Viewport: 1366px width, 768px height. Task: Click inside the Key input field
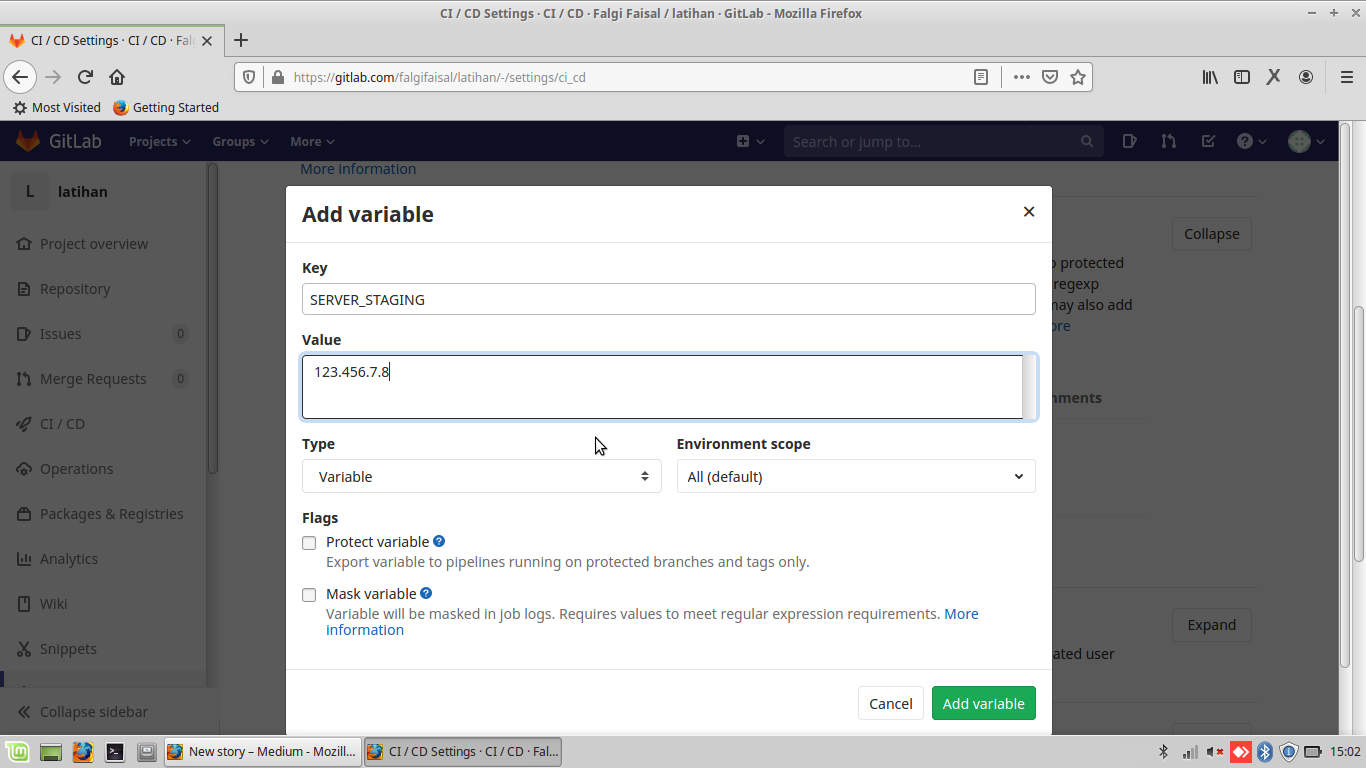[667, 299]
